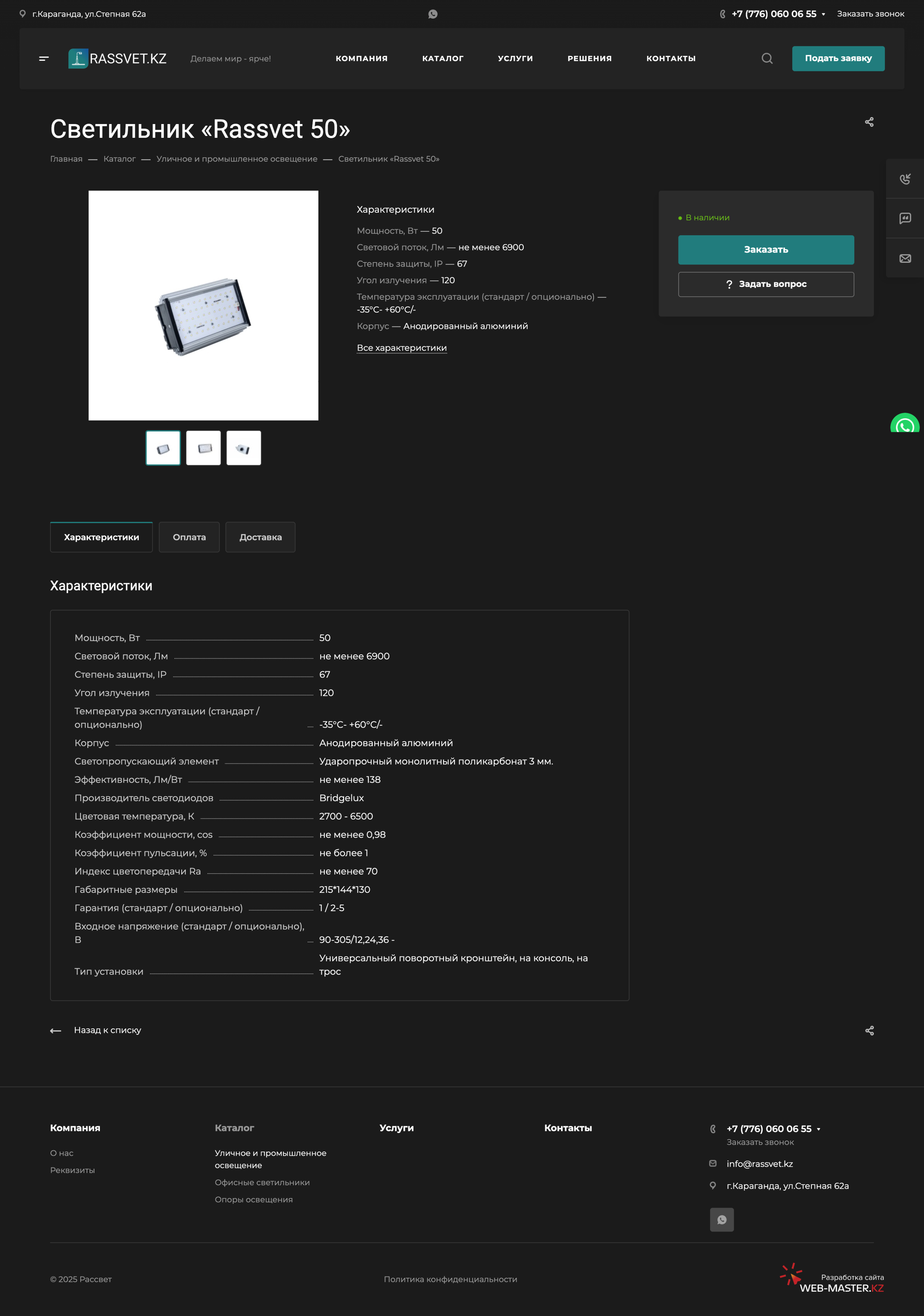Screen dimensions: 924x1316
Task: Open the КАТАЛОГ menu
Action: (442, 58)
